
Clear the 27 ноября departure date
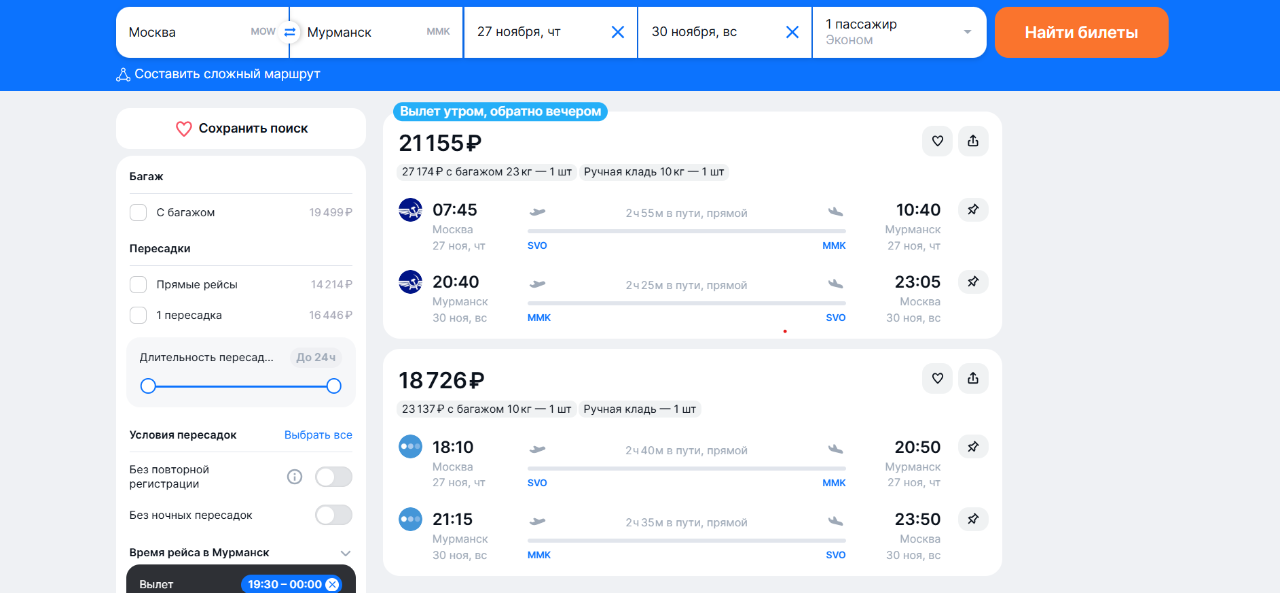(618, 32)
